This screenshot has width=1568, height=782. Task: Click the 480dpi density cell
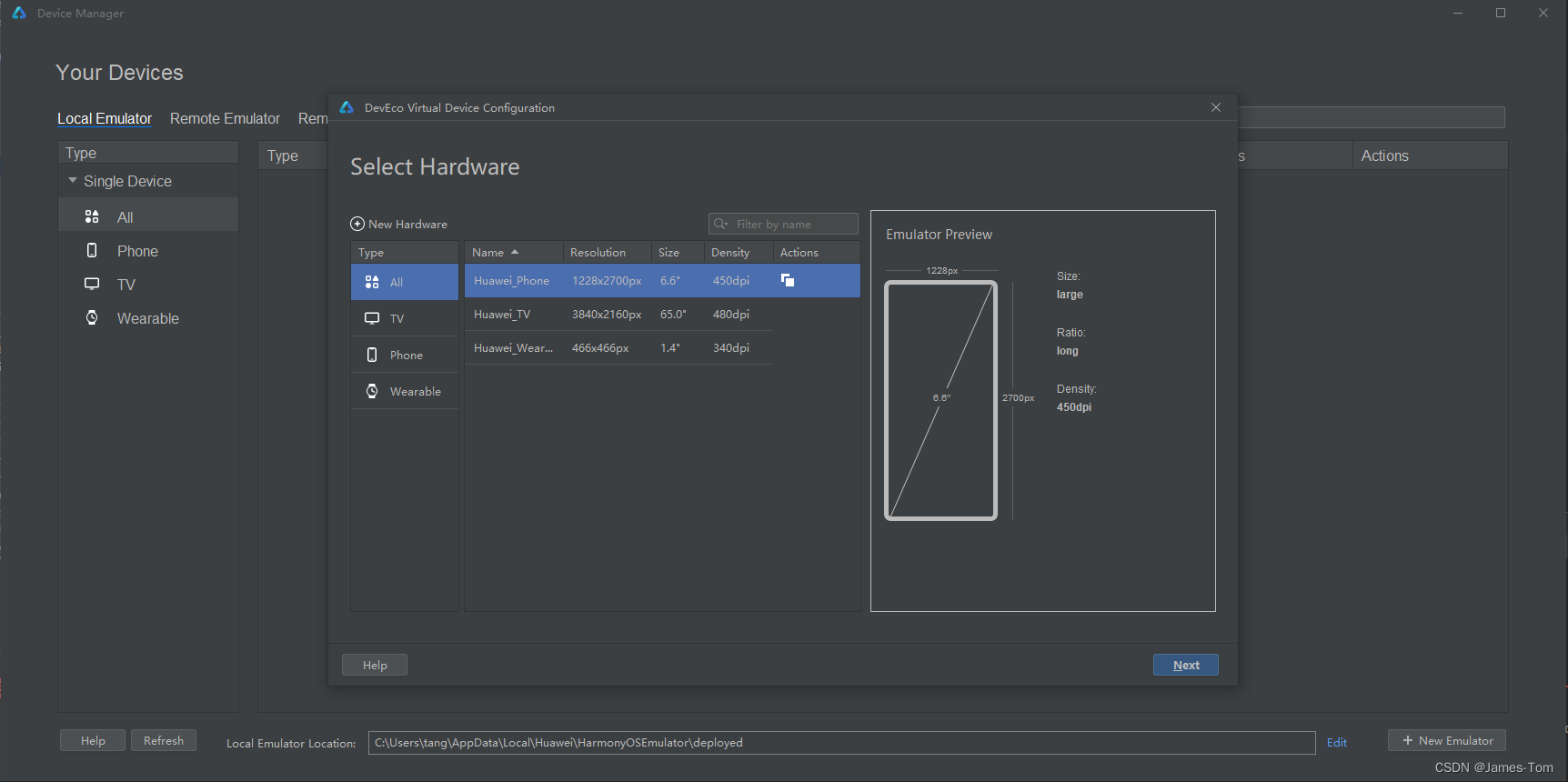tap(731, 314)
